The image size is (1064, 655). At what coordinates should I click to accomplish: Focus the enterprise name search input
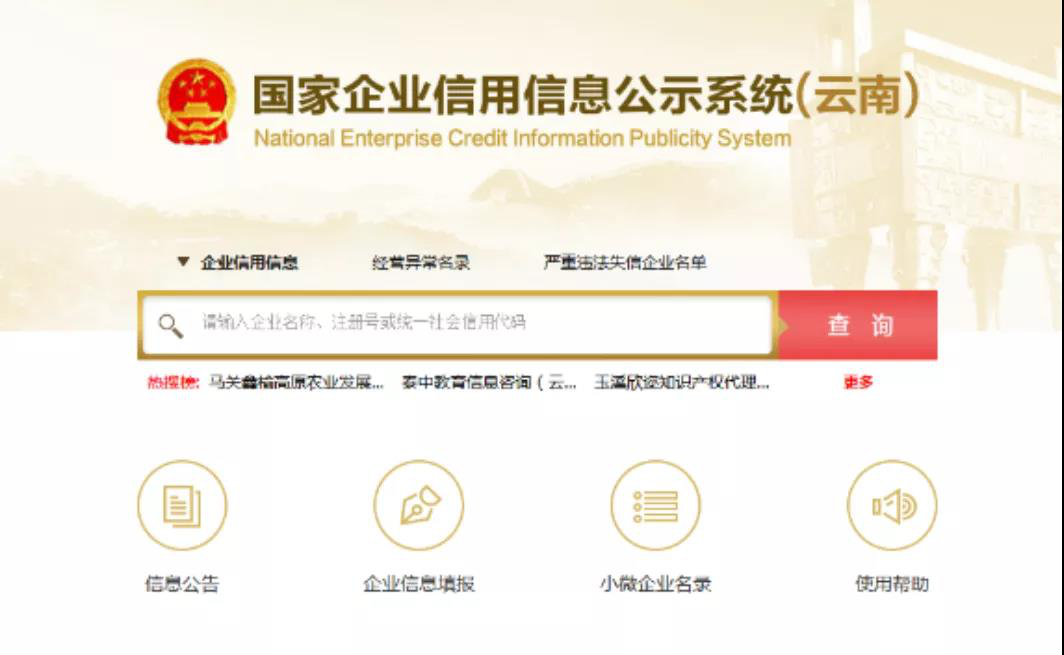point(458,325)
